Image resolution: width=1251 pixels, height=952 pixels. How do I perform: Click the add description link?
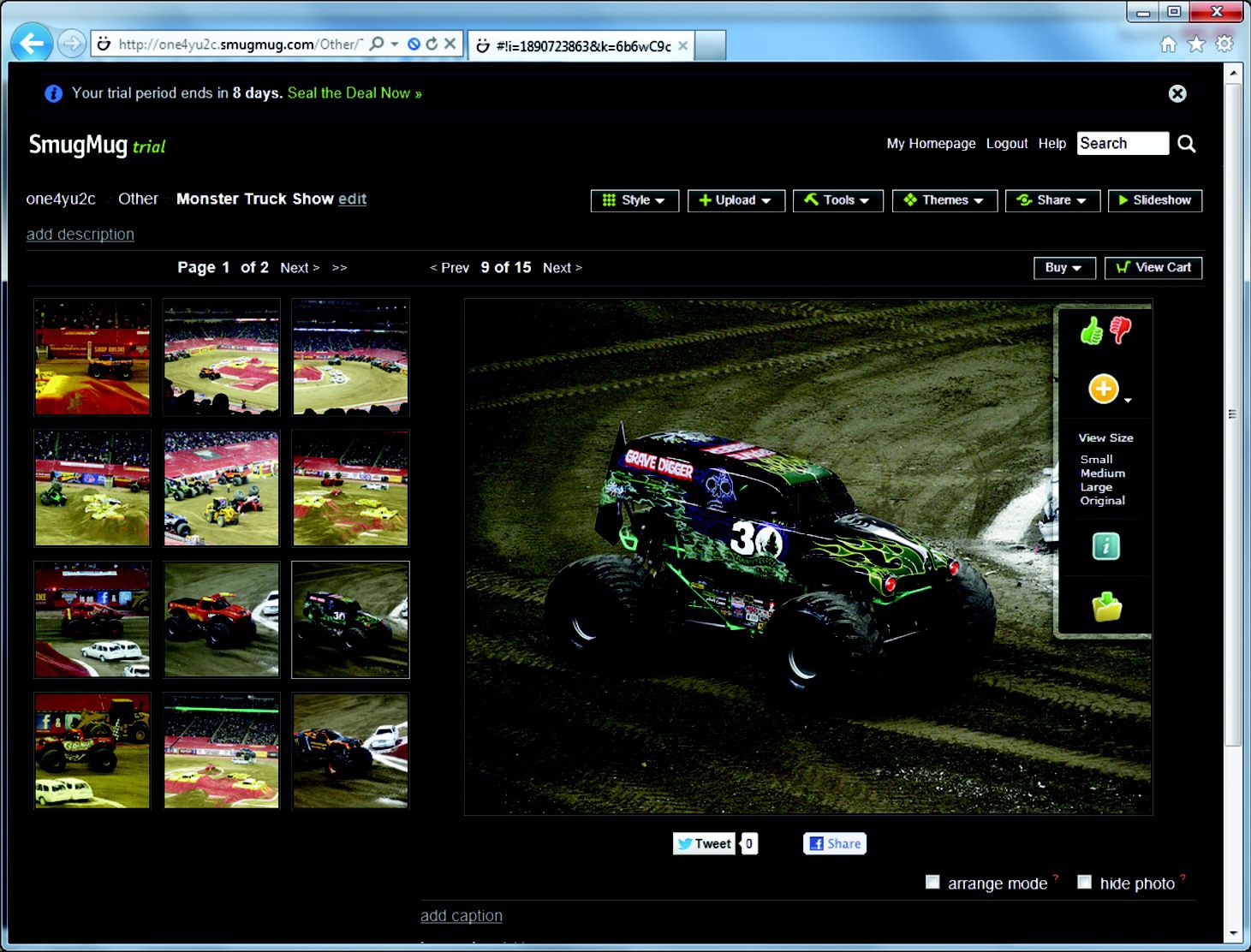80,235
